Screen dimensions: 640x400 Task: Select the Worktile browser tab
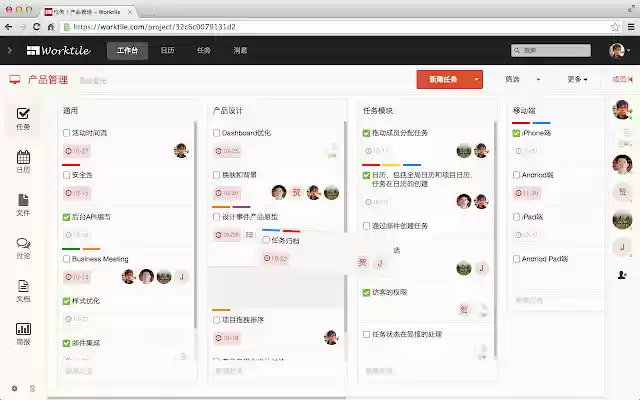click(89, 12)
